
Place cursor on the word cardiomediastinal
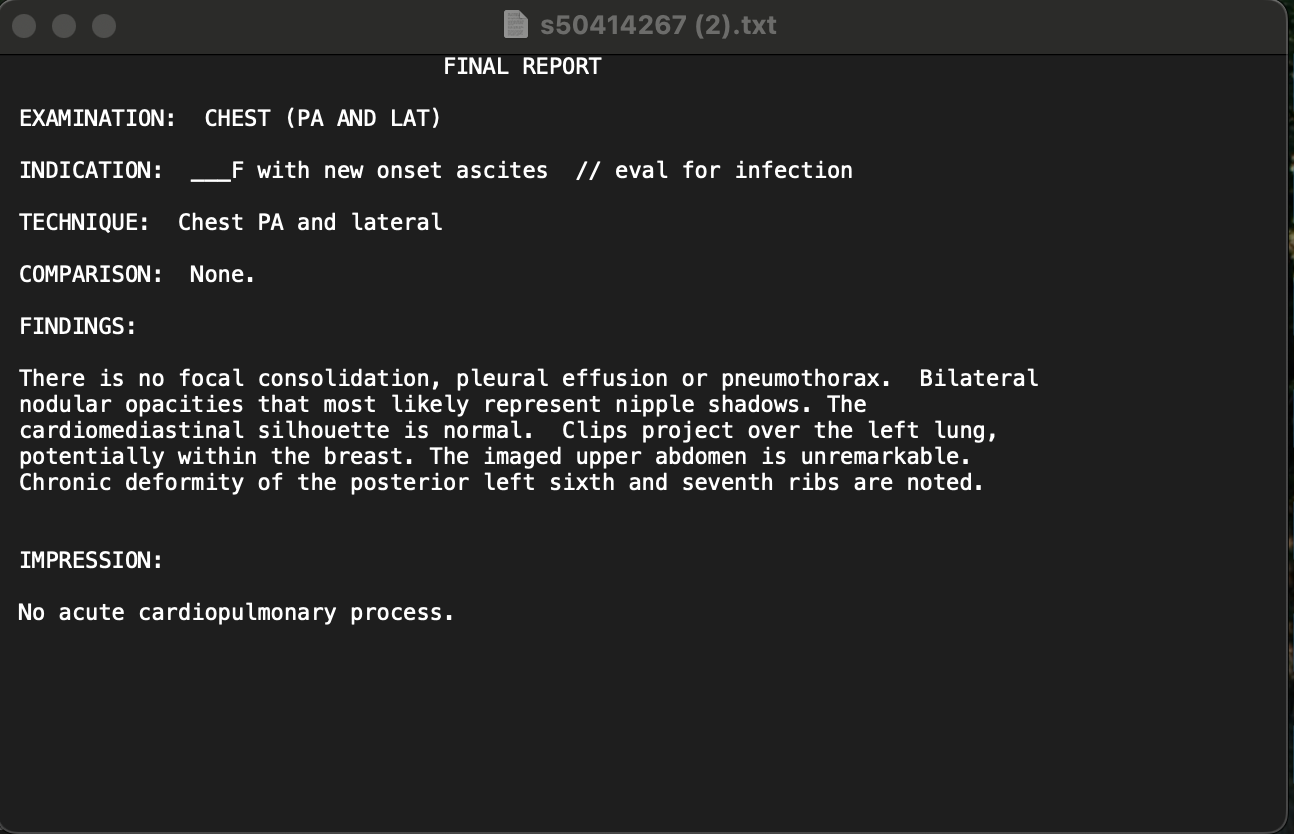131,431
